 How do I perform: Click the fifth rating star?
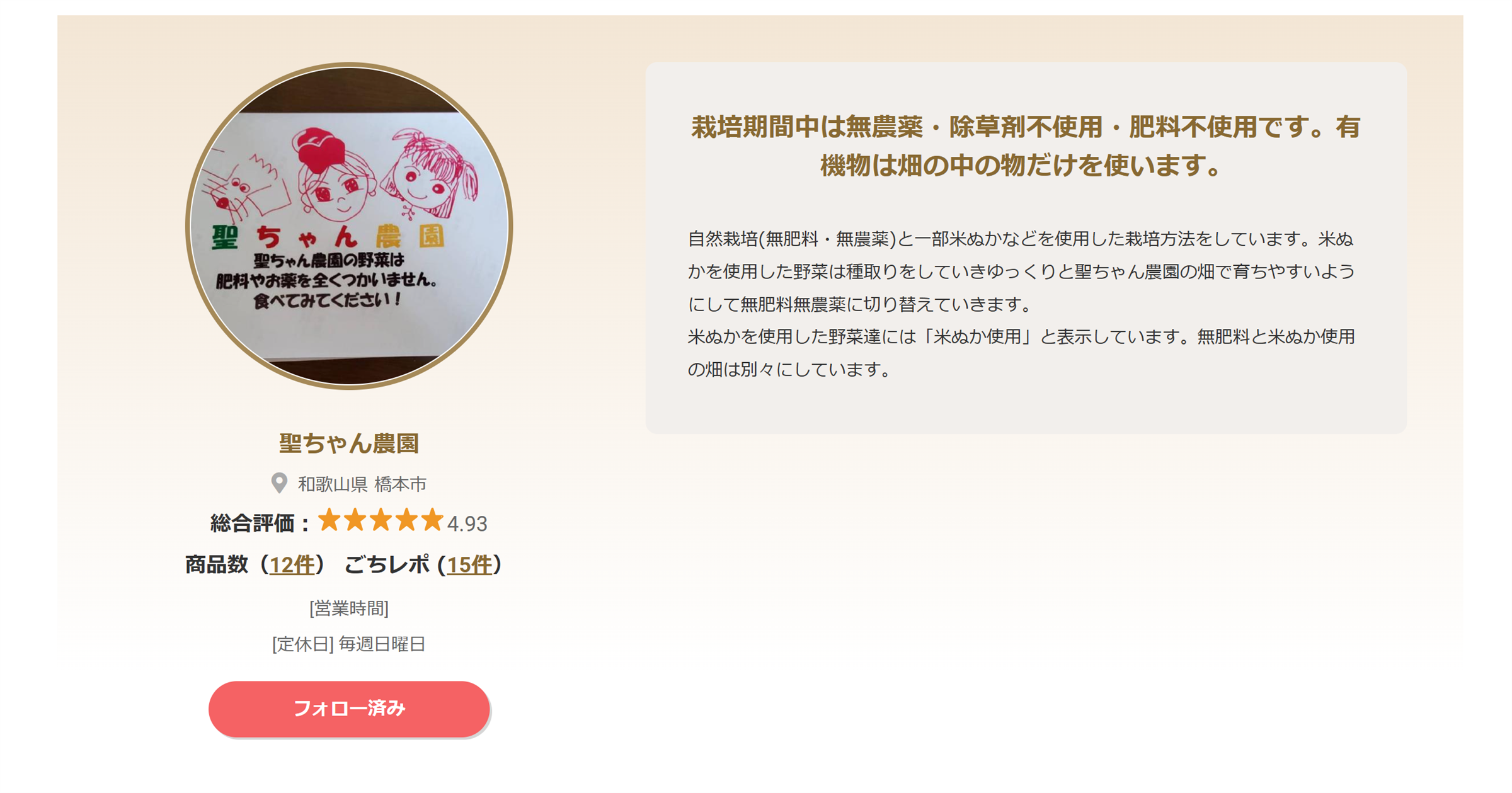[x=432, y=521]
